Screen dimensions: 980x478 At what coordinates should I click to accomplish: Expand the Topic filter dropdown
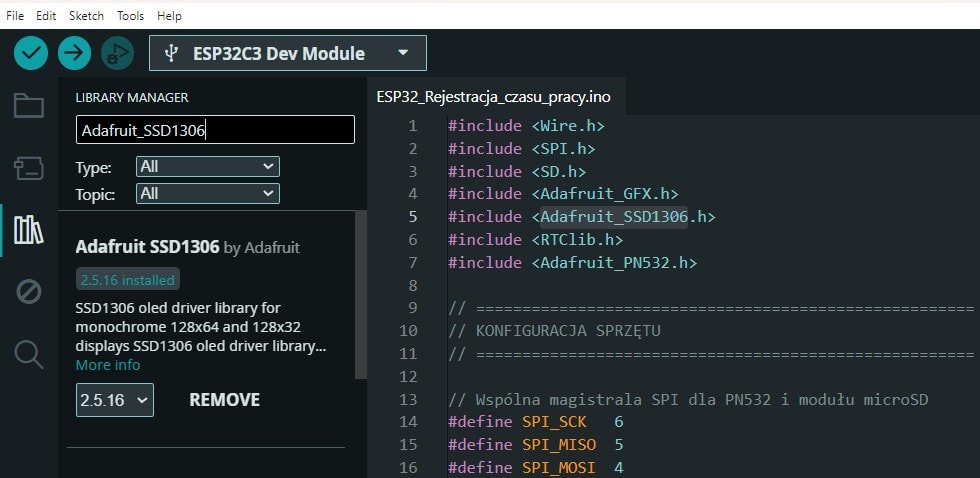tap(208, 194)
